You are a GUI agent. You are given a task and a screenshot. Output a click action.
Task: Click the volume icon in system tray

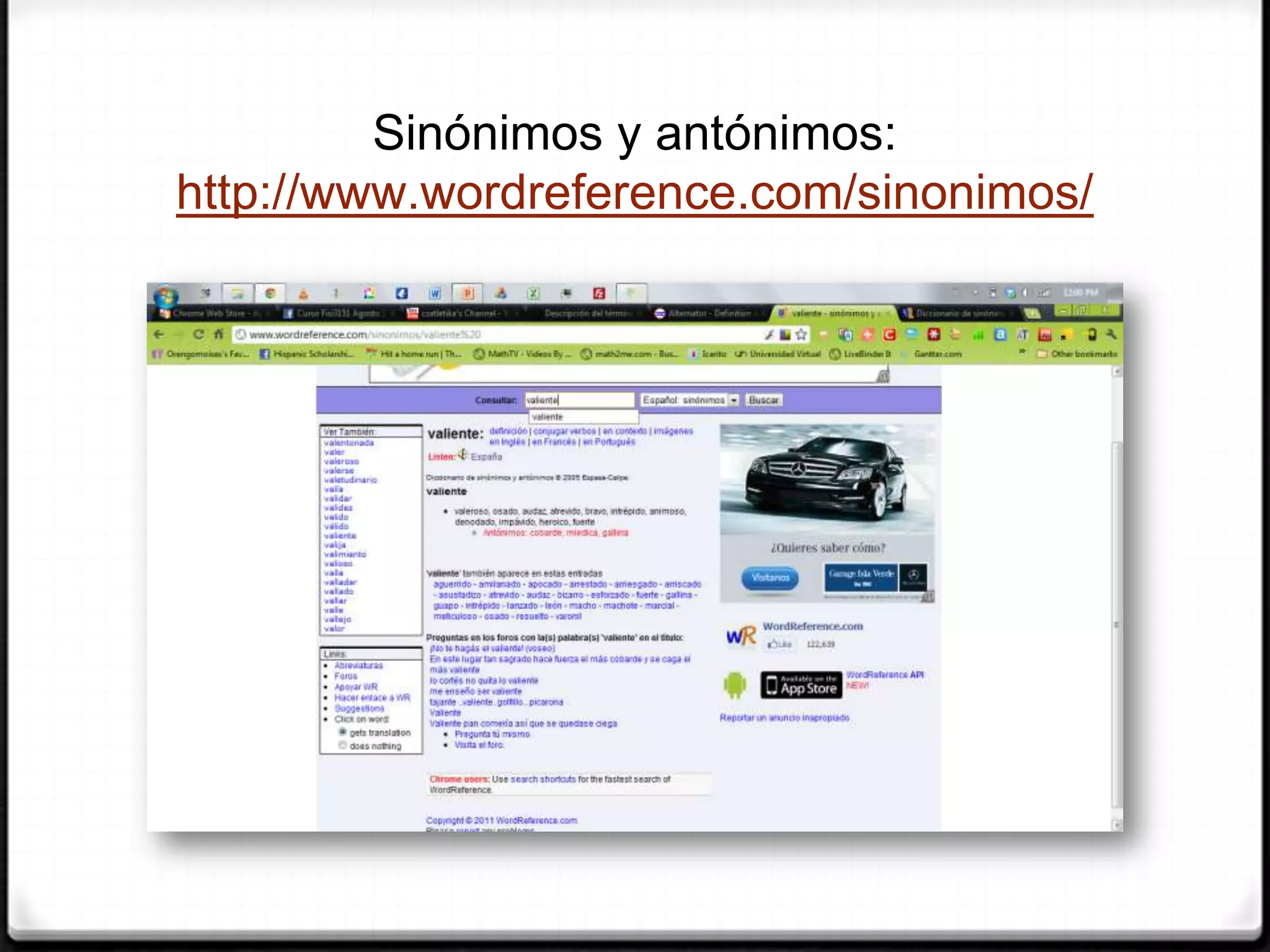tap(1024, 293)
